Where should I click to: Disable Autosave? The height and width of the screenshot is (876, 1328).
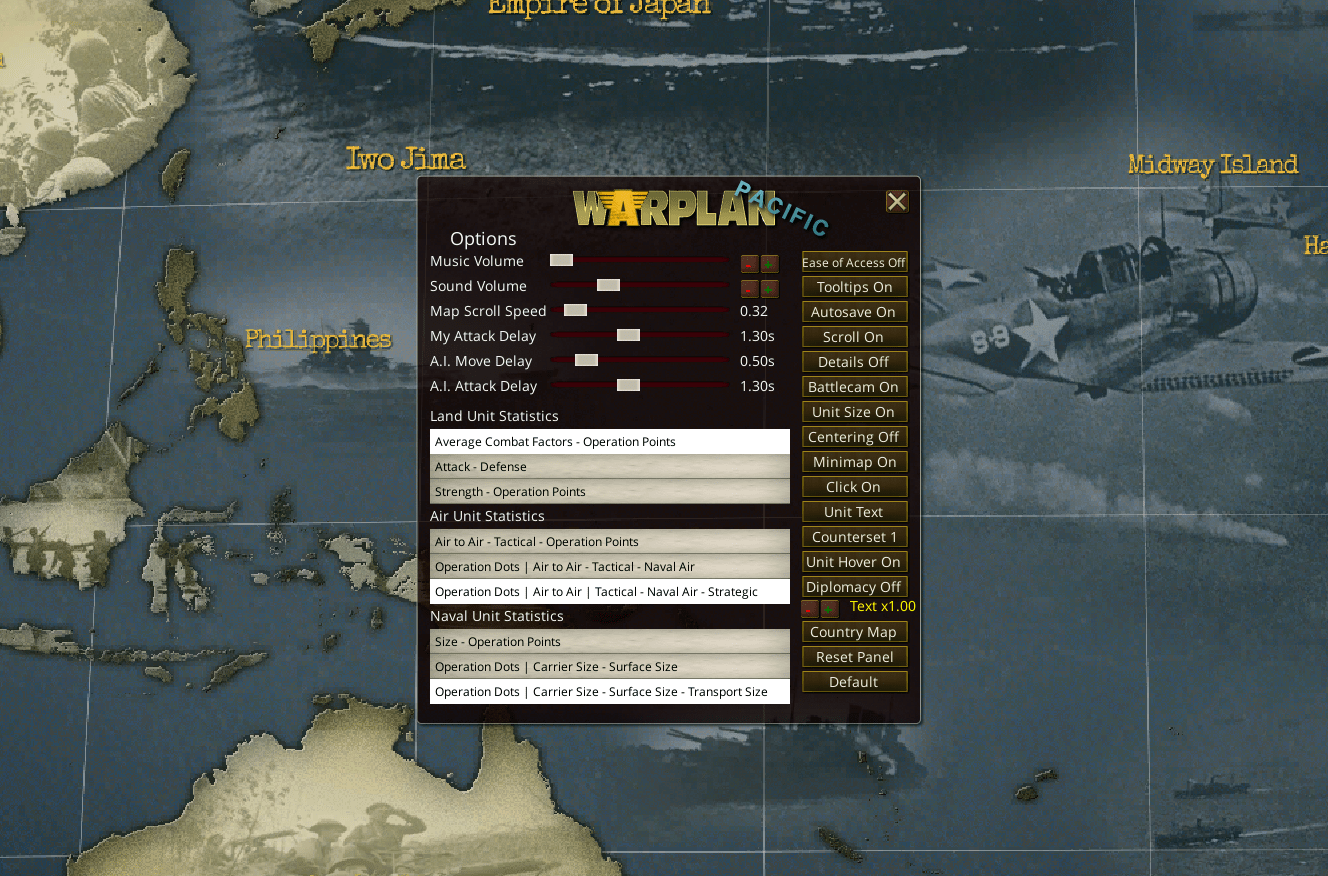(x=854, y=312)
